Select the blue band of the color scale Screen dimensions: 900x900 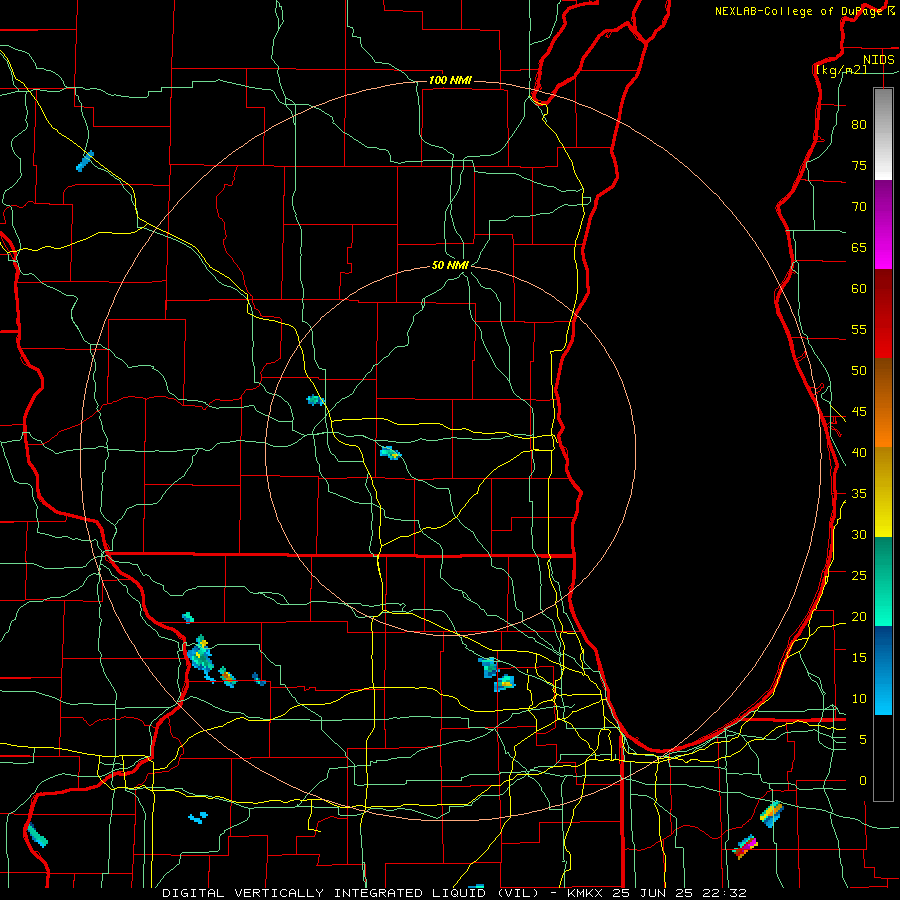883,670
